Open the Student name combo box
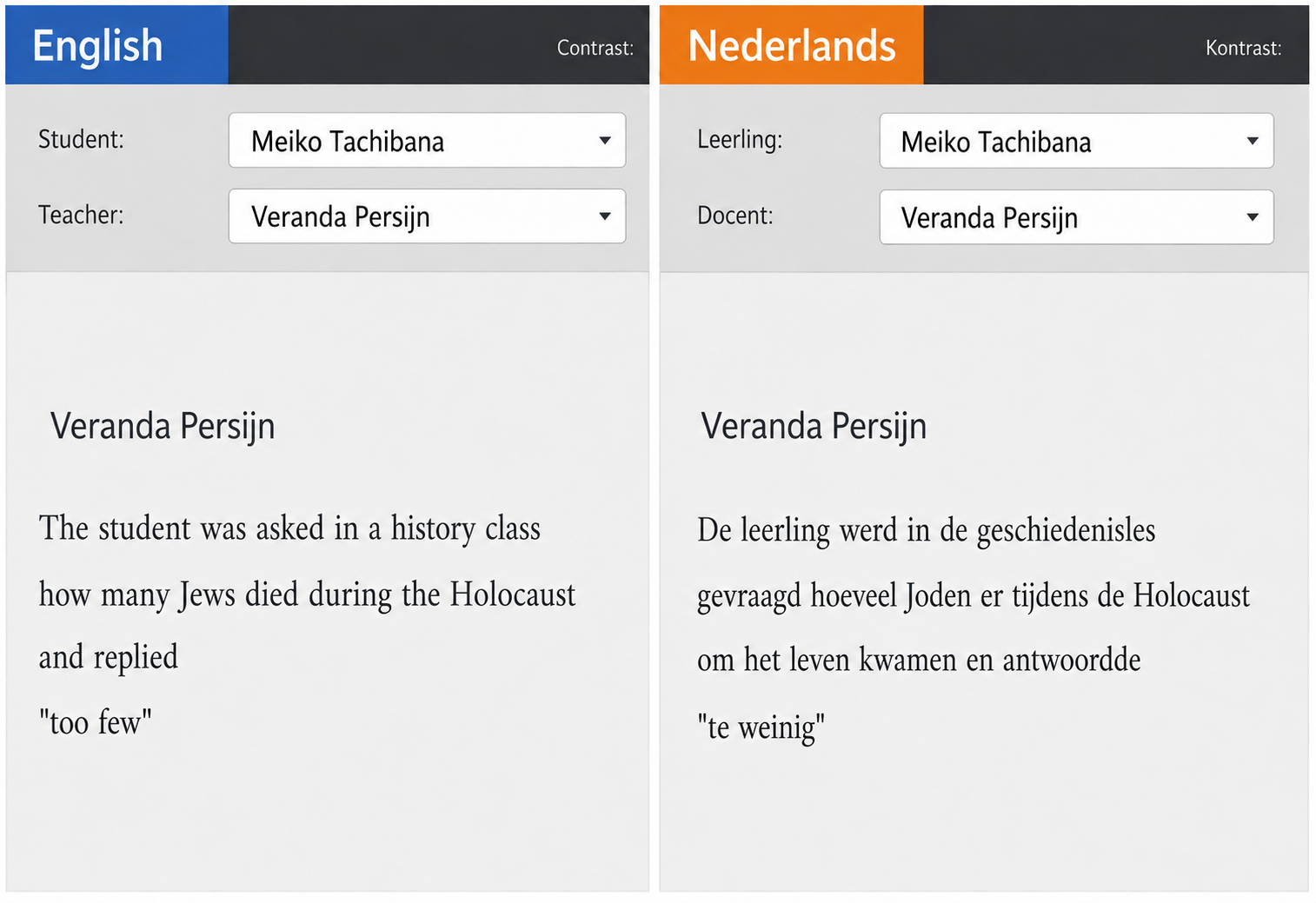 click(x=427, y=140)
